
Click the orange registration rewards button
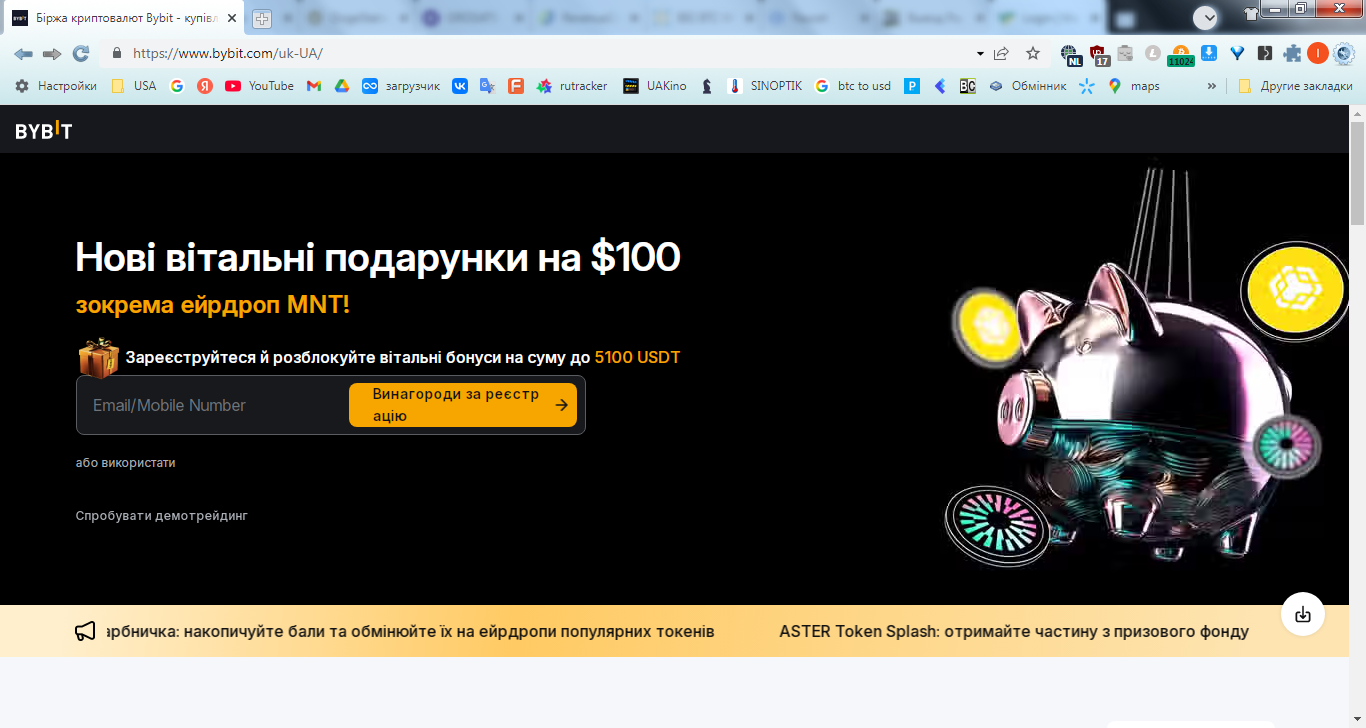pos(463,405)
